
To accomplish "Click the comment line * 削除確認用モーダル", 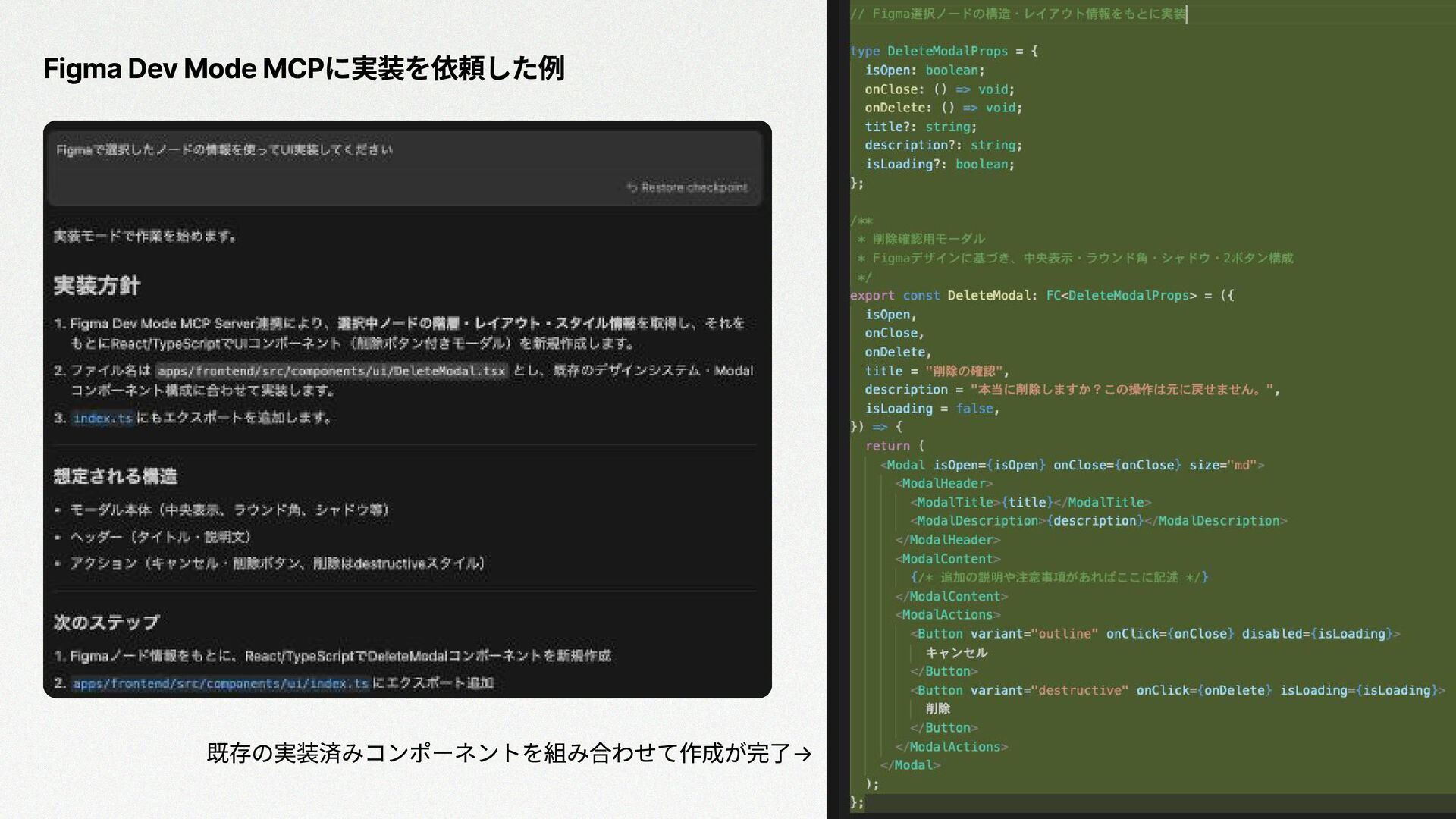I will 921,239.
